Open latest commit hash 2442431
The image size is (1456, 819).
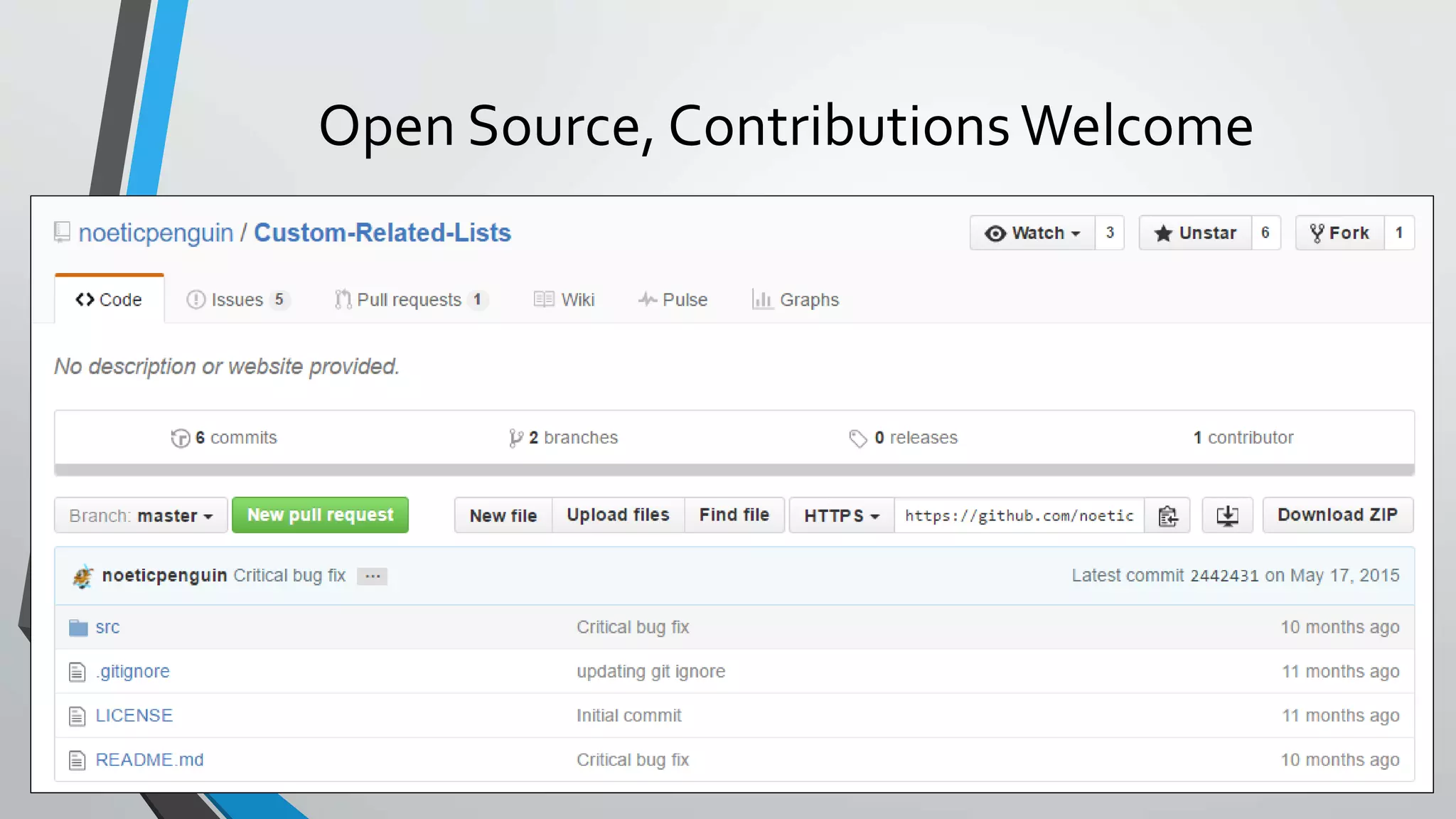pyautogui.click(x=1224, y=576)
